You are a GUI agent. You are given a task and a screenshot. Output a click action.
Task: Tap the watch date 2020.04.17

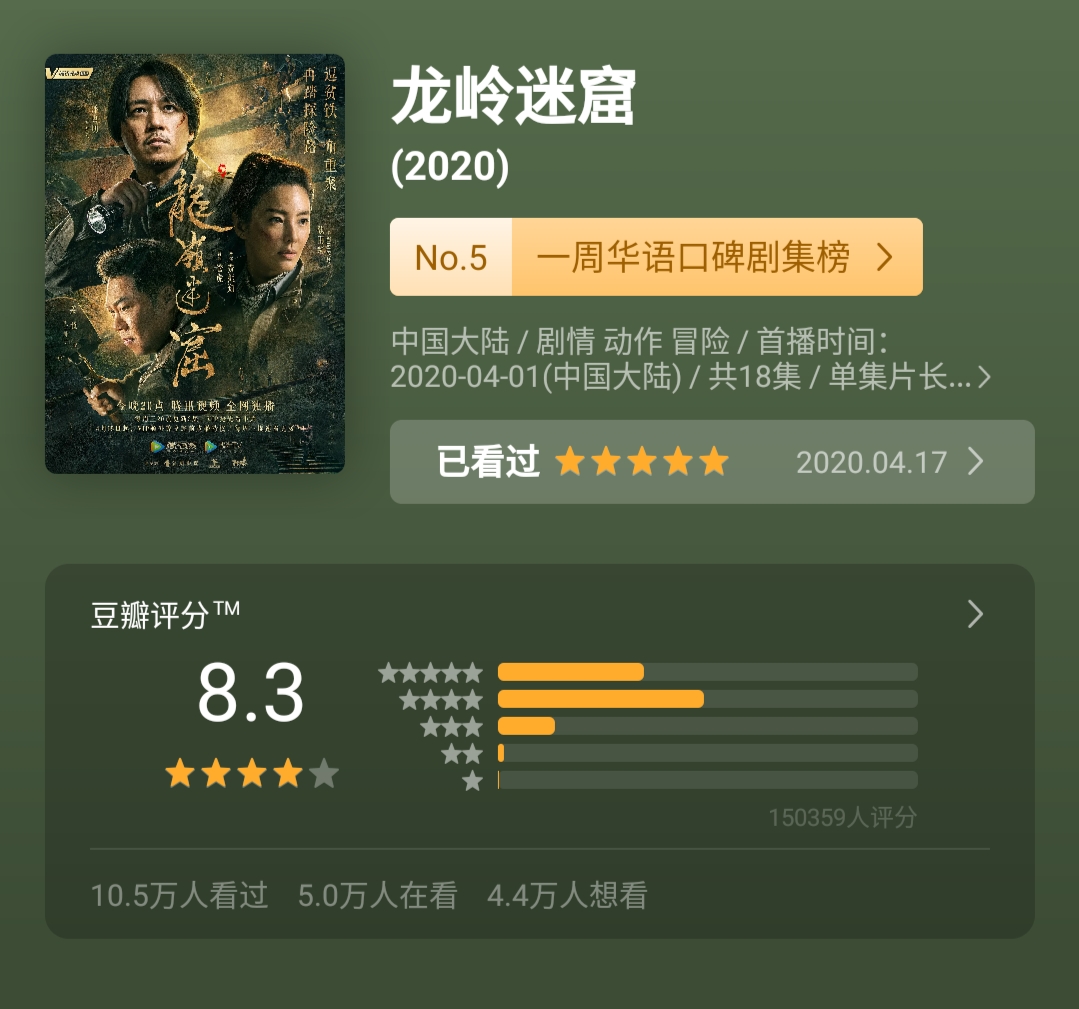pyautogui.click(x=872, y=461)
